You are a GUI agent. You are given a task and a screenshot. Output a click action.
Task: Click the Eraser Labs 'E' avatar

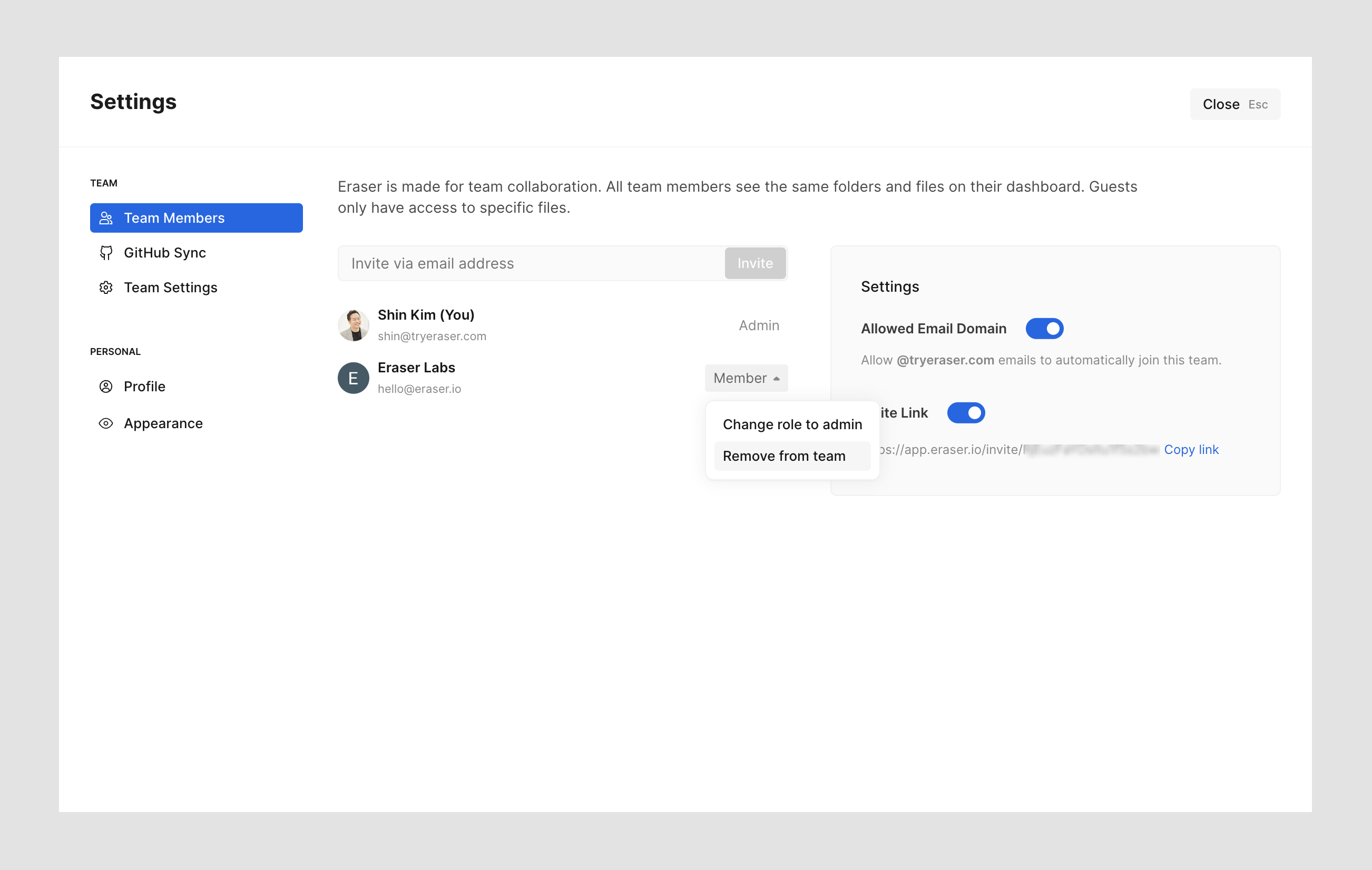pos(353,378)
